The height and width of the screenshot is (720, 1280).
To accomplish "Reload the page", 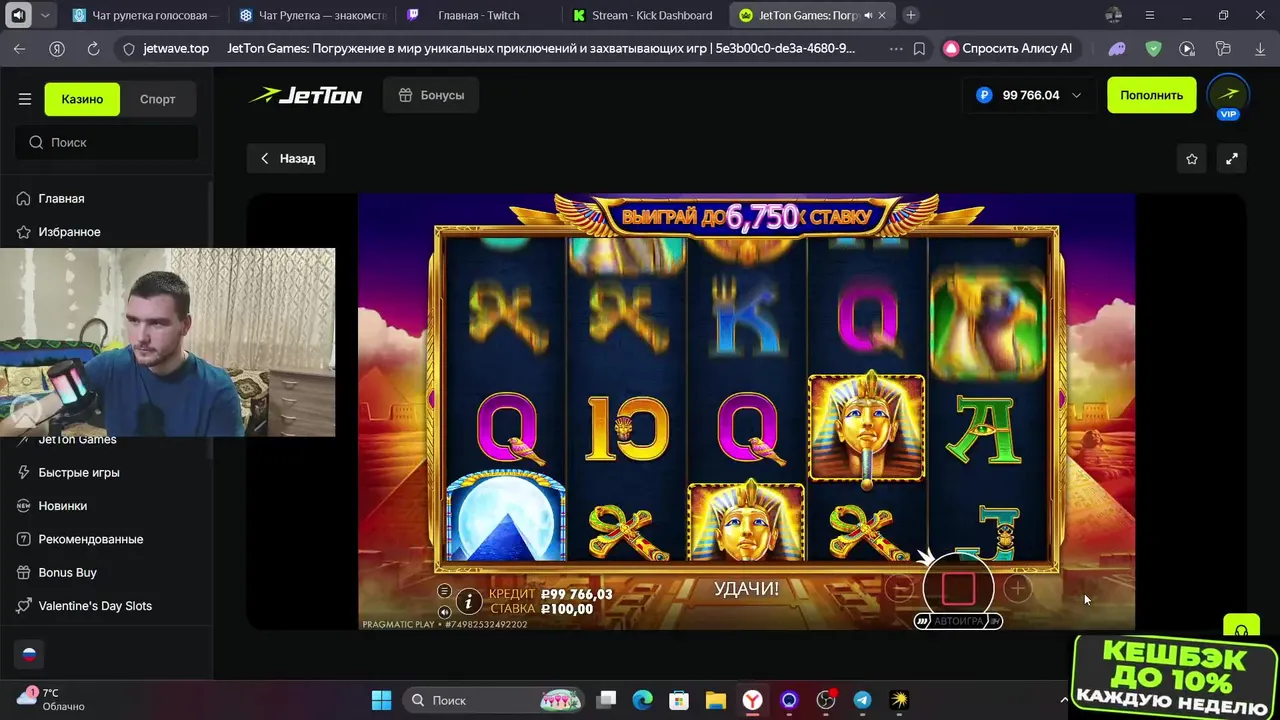I will point(93,48).
